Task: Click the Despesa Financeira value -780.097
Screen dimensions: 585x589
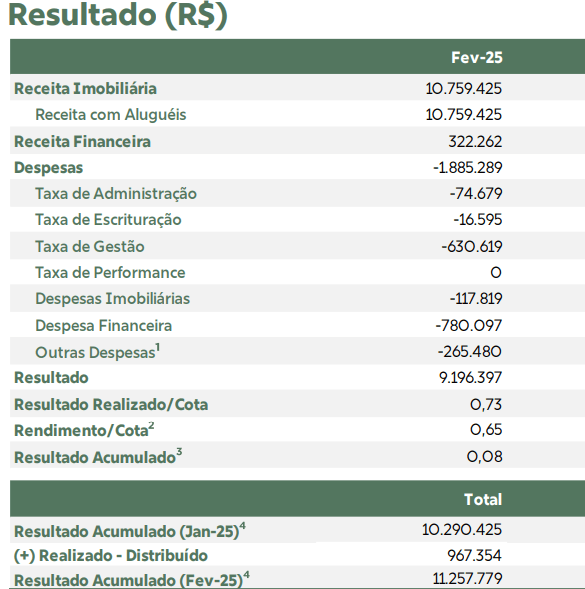Action: [x=469, y=325]
